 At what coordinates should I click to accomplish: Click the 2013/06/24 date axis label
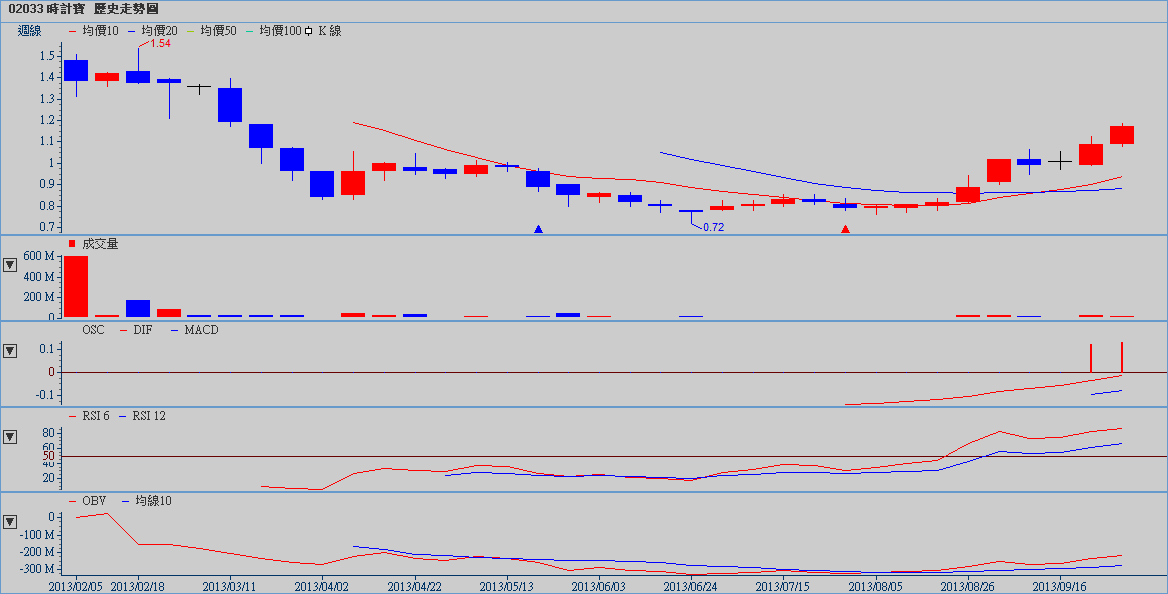point(691,586)
